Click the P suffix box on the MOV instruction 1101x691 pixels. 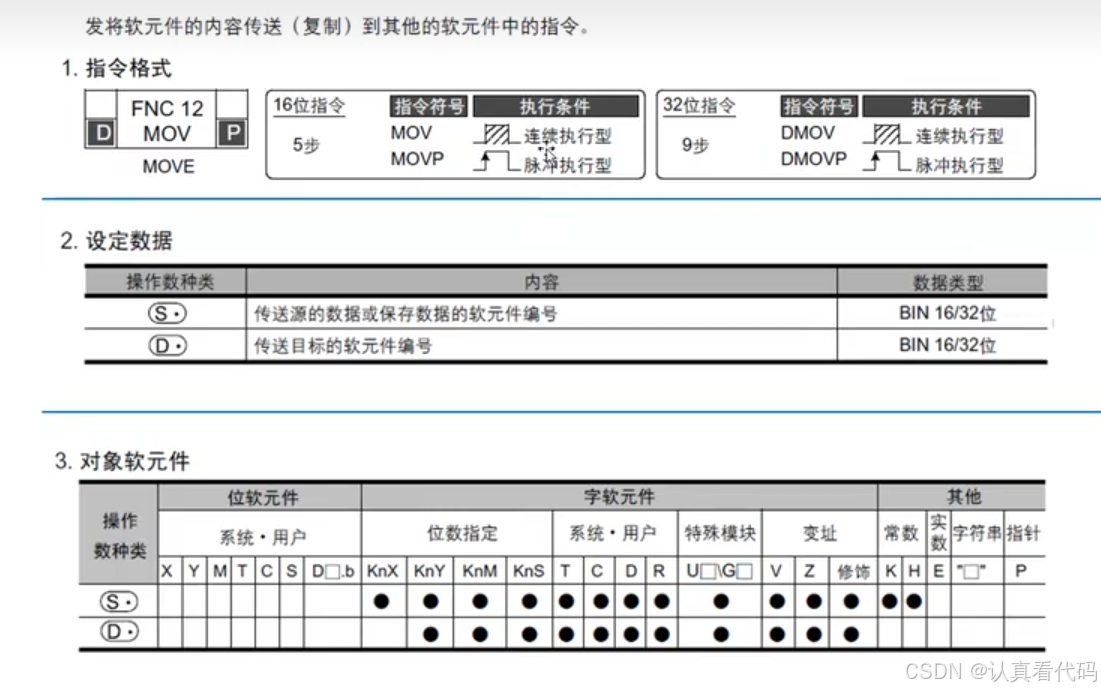(232, 134)
